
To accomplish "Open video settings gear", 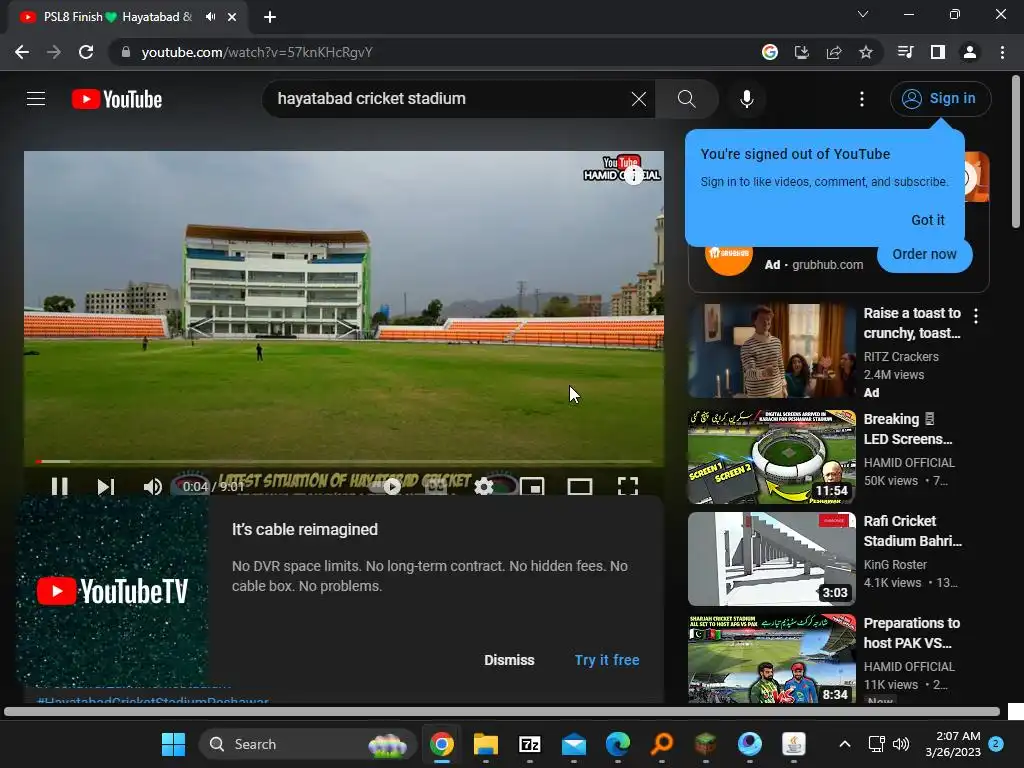I will coord(484,486).
